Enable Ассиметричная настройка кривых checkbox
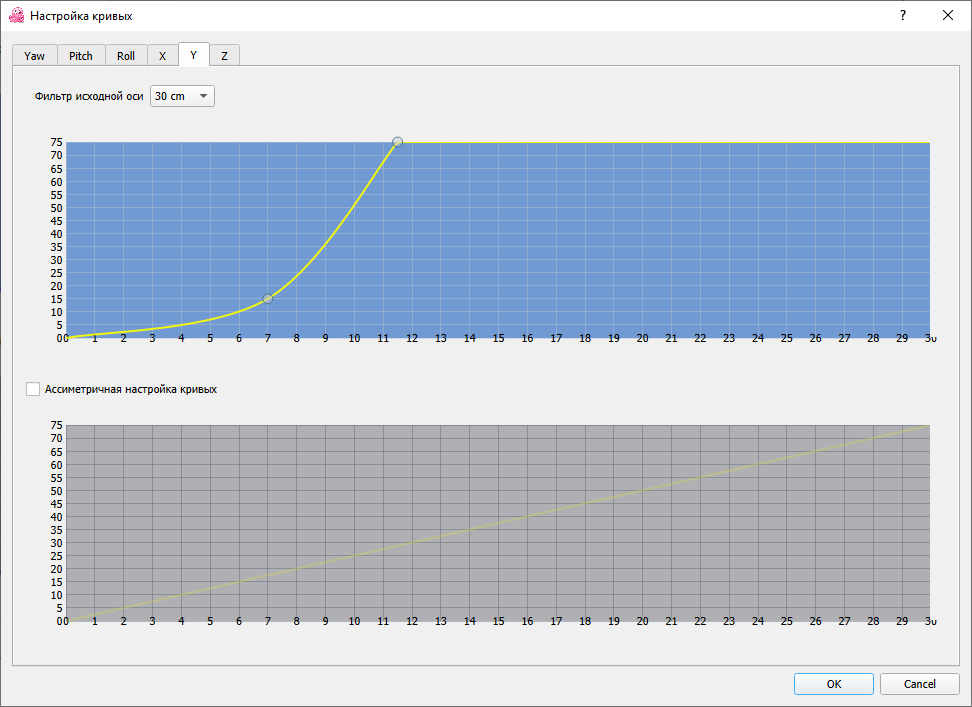Screen dimensions: 972x707 click(x=33, y=389)
